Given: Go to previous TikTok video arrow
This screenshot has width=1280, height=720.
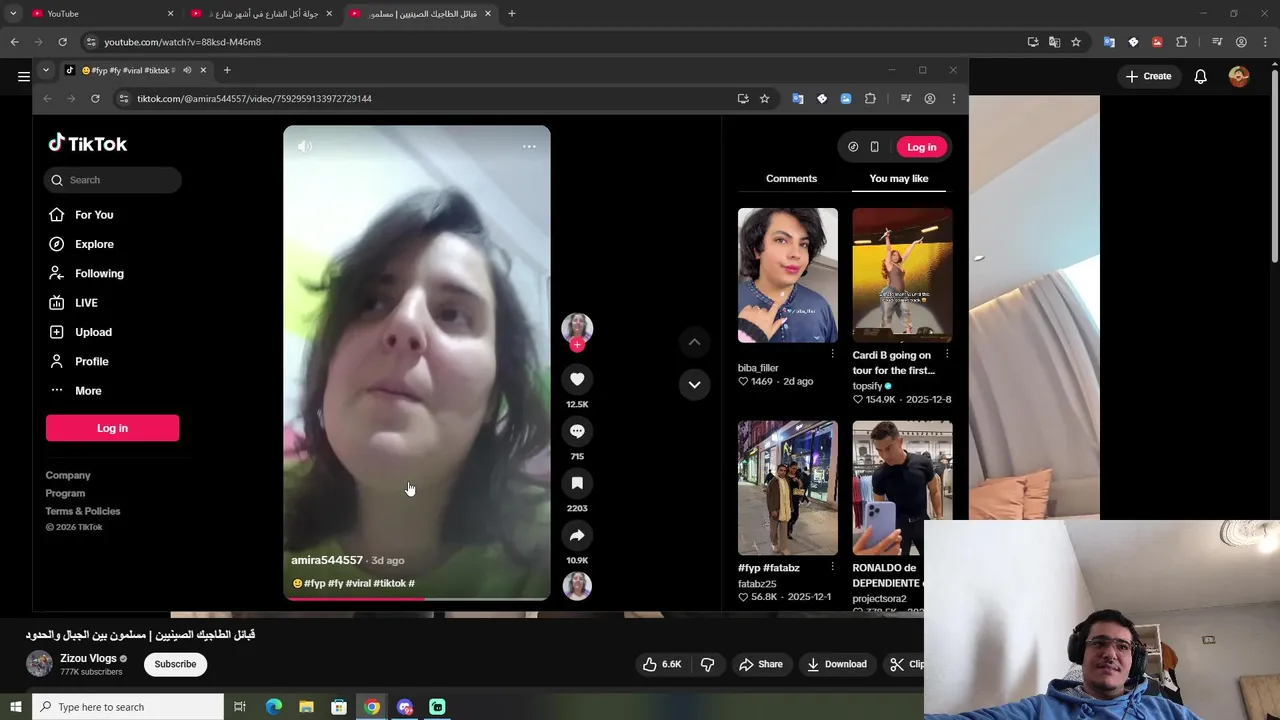Looking at the screenshot, I should pyautogui.click(x=694, y=342).
